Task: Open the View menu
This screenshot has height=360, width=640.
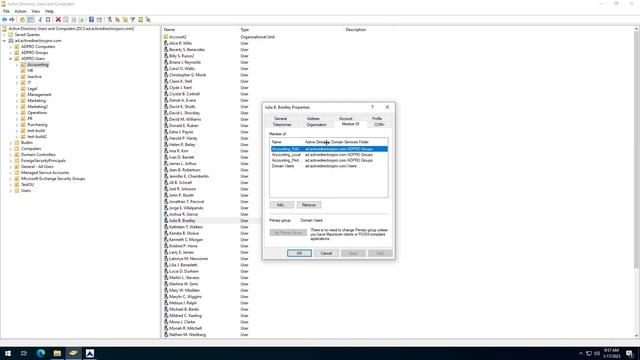Action: [x=36, y=11]
